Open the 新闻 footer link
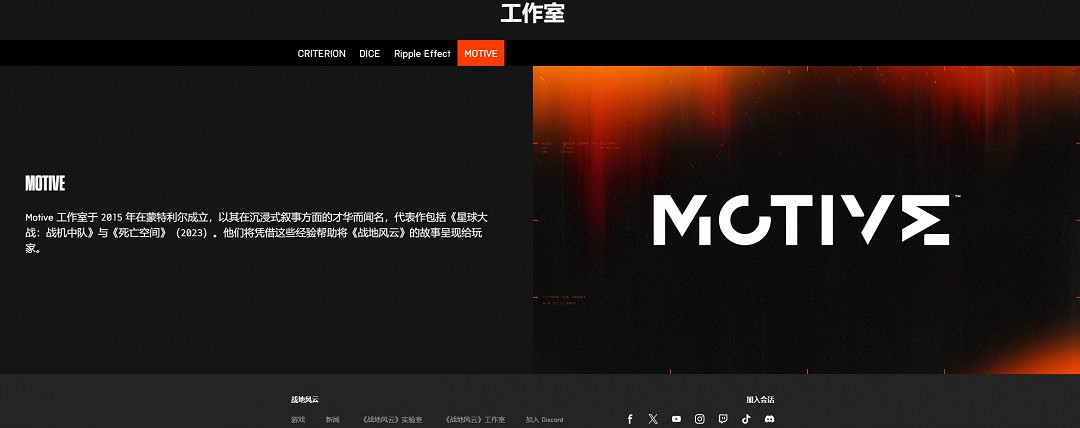 (332, 420)
